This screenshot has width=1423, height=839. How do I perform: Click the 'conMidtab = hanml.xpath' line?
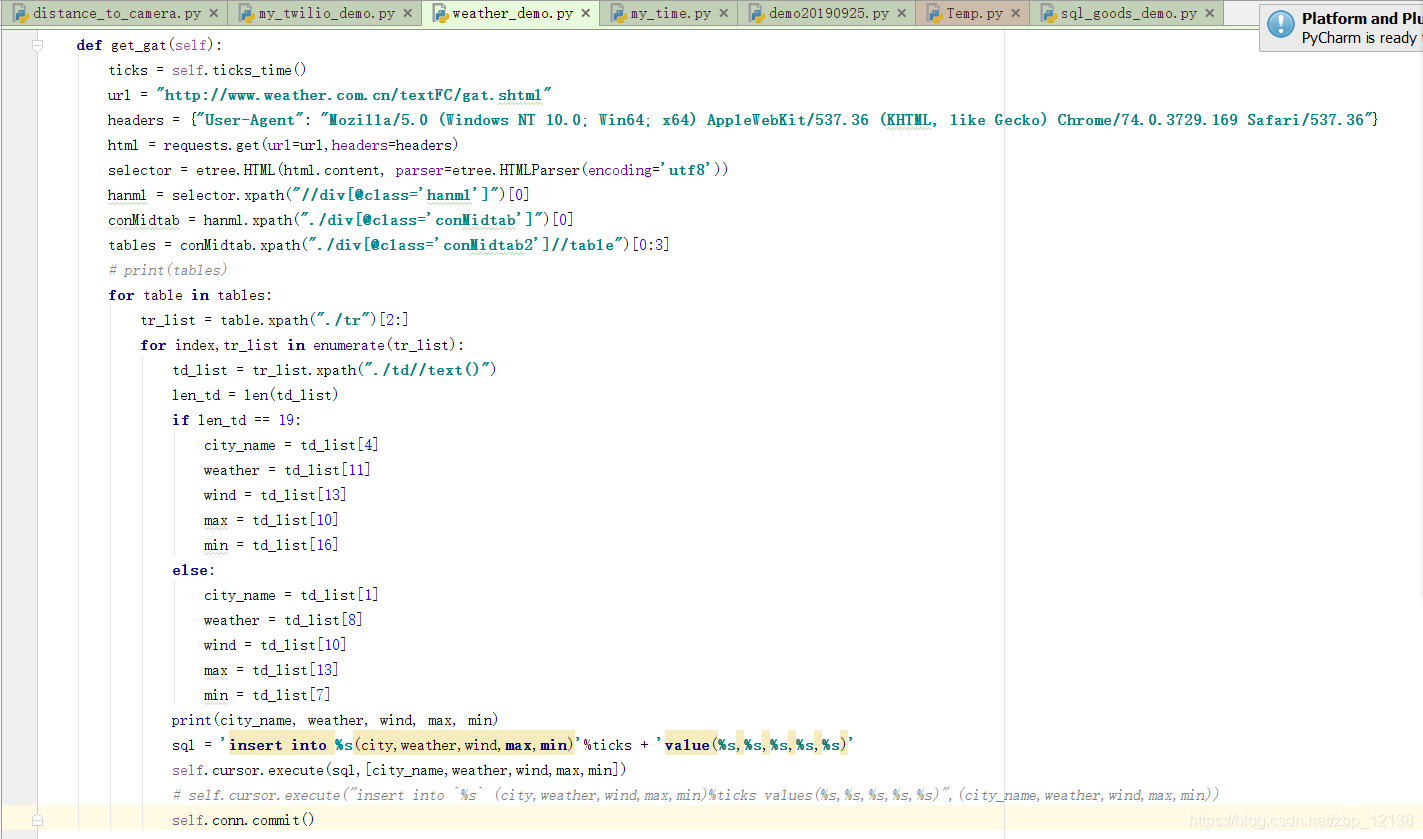tap(341, 220)
